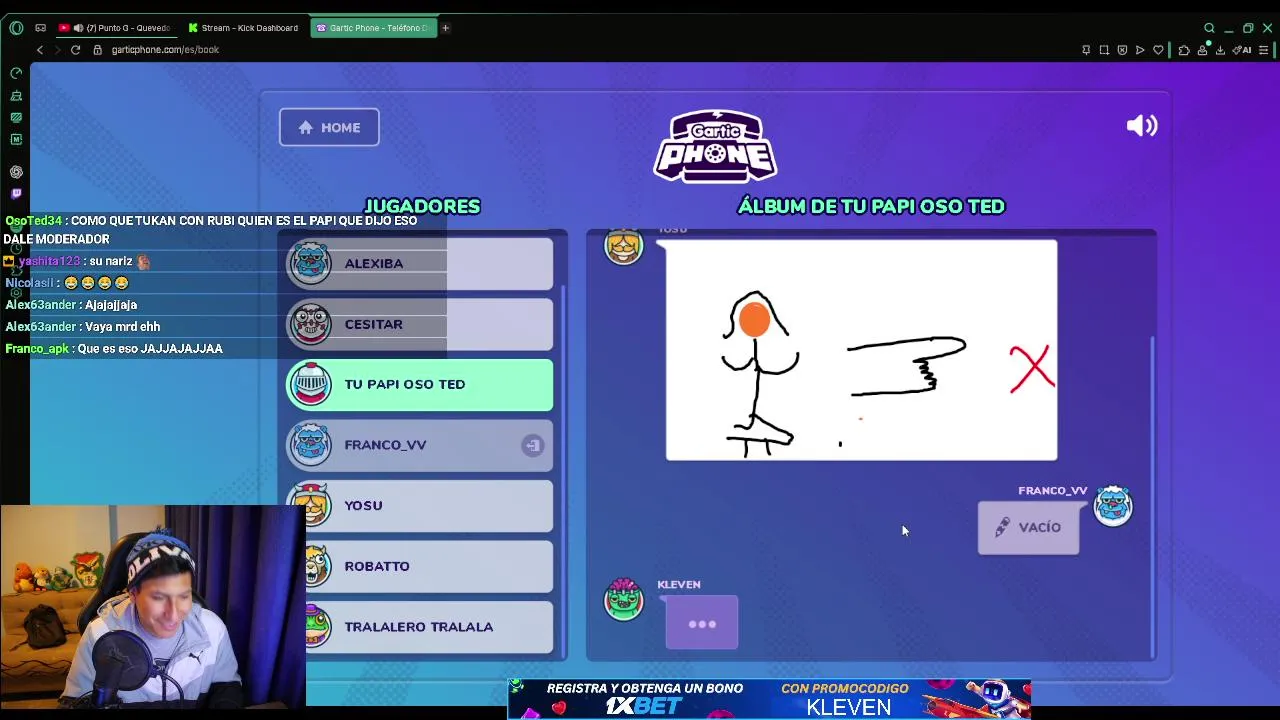The width and height of the screenshot is (1280, 720).
Task: Click the Gartic Phone logo
Action: pos(715,146)
